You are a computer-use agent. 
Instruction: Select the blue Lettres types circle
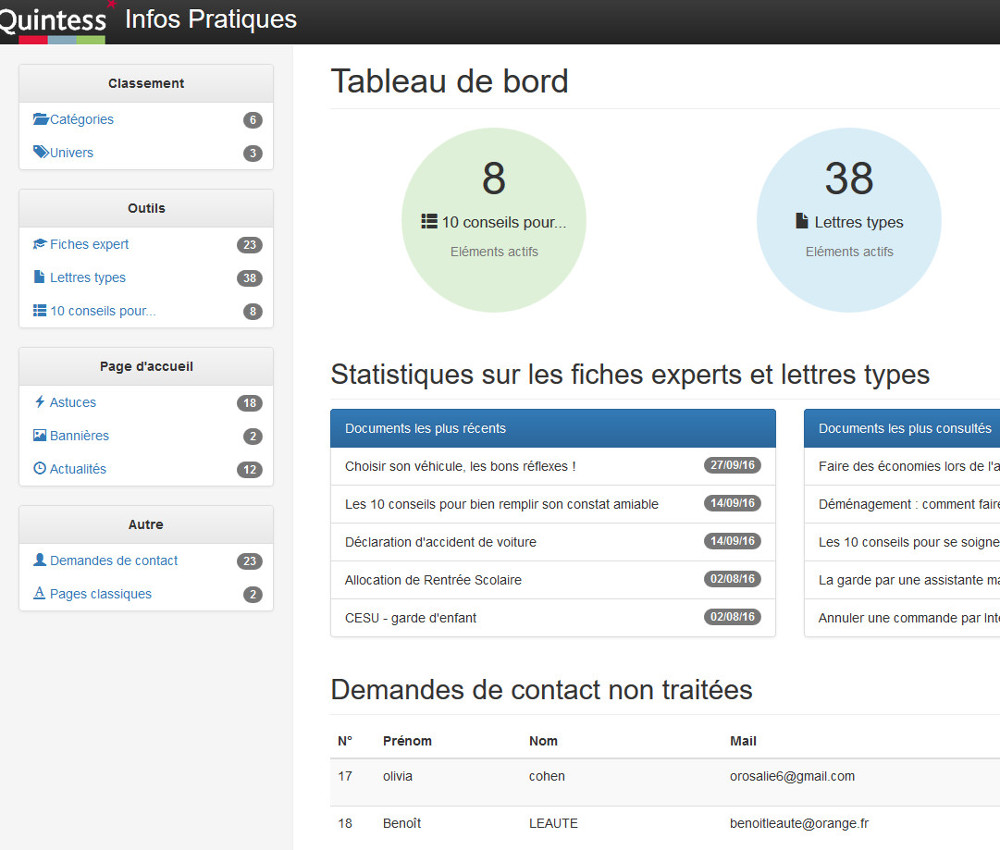click(849, 220)
